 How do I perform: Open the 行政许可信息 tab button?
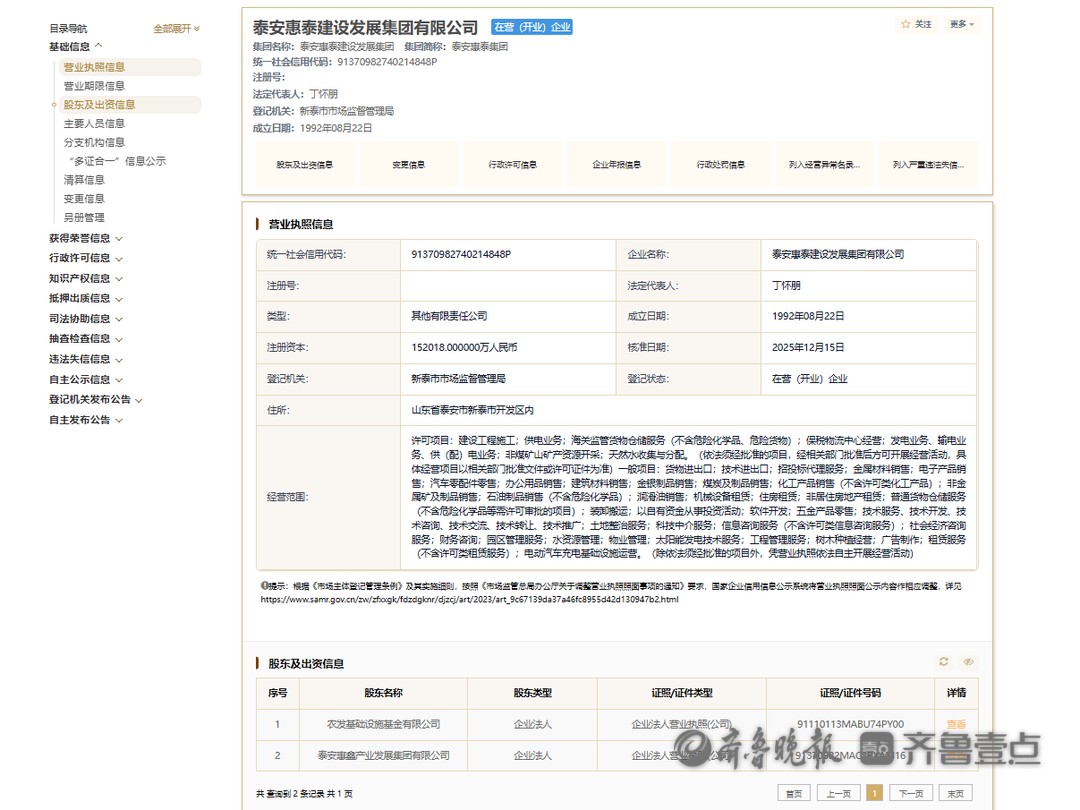(x=512, y=165)
